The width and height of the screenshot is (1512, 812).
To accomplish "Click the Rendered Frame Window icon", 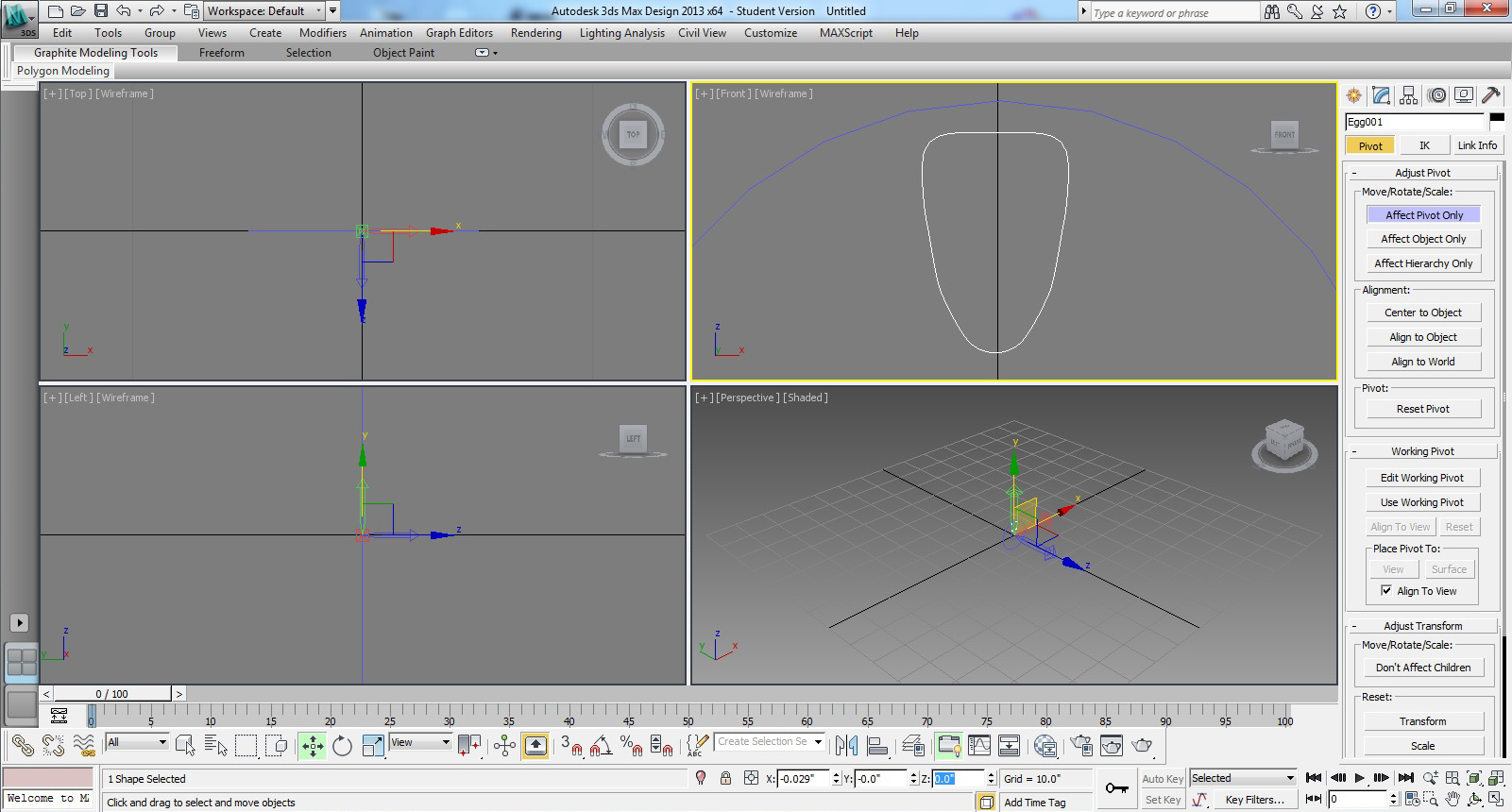I will click(1112, 746).
